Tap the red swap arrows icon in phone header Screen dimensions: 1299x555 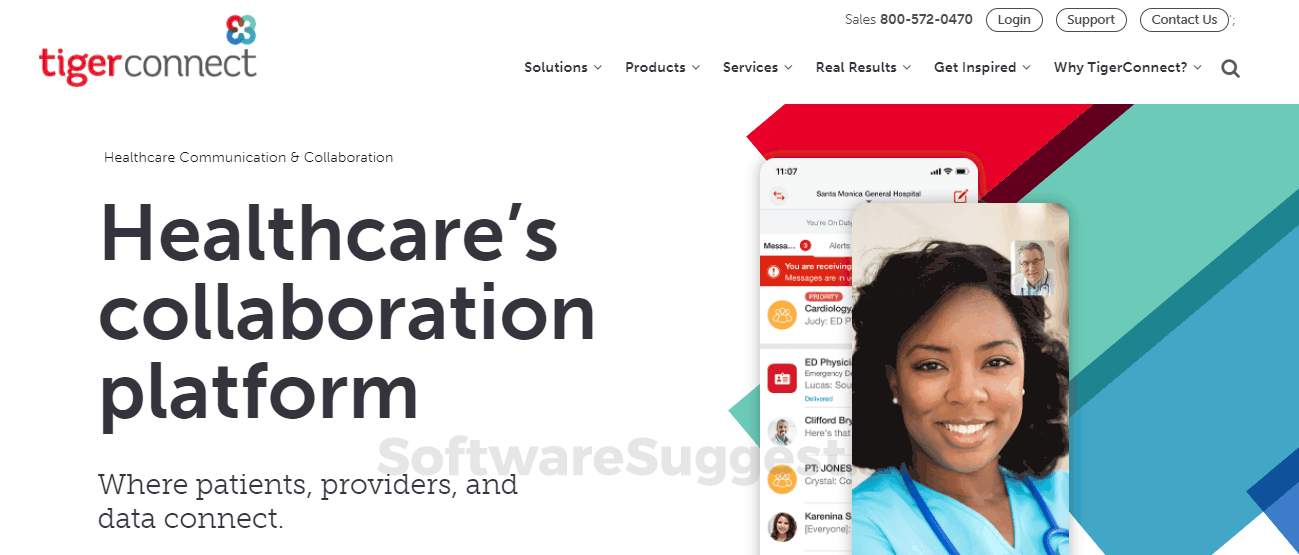(779, 196)
